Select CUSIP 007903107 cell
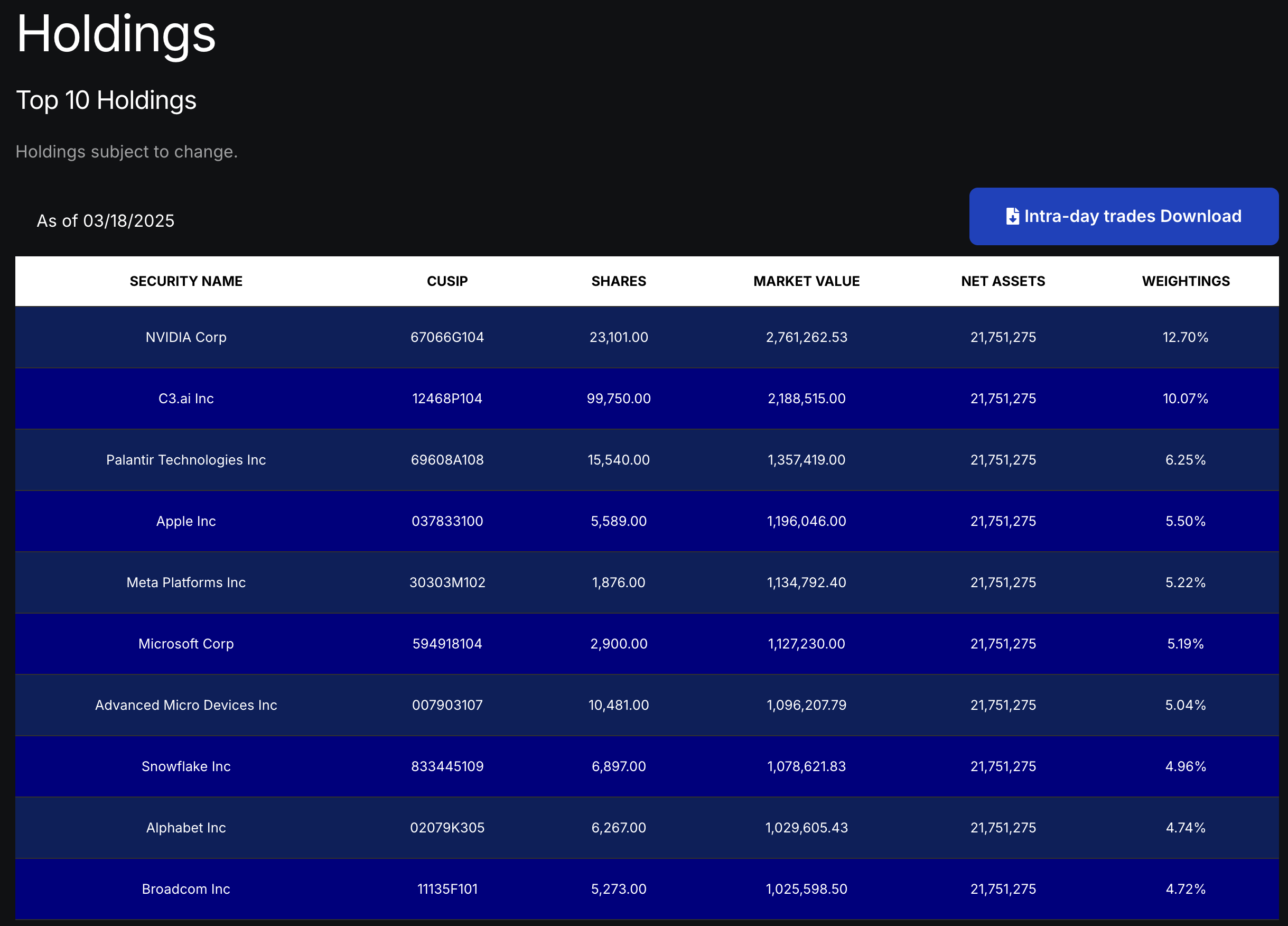 point(447,706)
